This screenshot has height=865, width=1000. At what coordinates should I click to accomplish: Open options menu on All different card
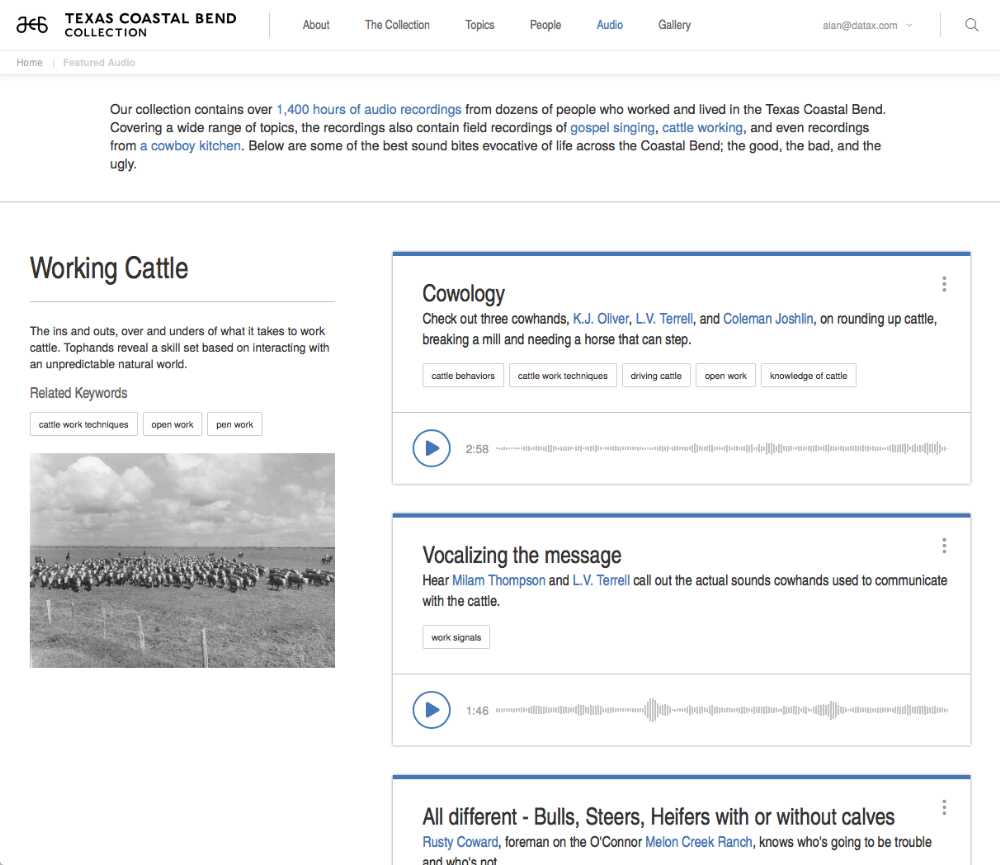coord(944,808)
